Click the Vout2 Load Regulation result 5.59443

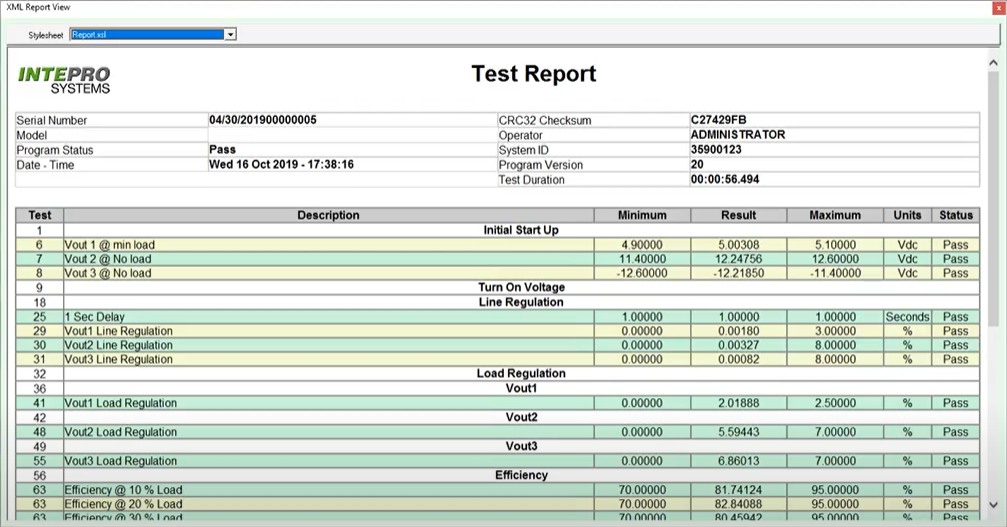[x=738, y=432]
